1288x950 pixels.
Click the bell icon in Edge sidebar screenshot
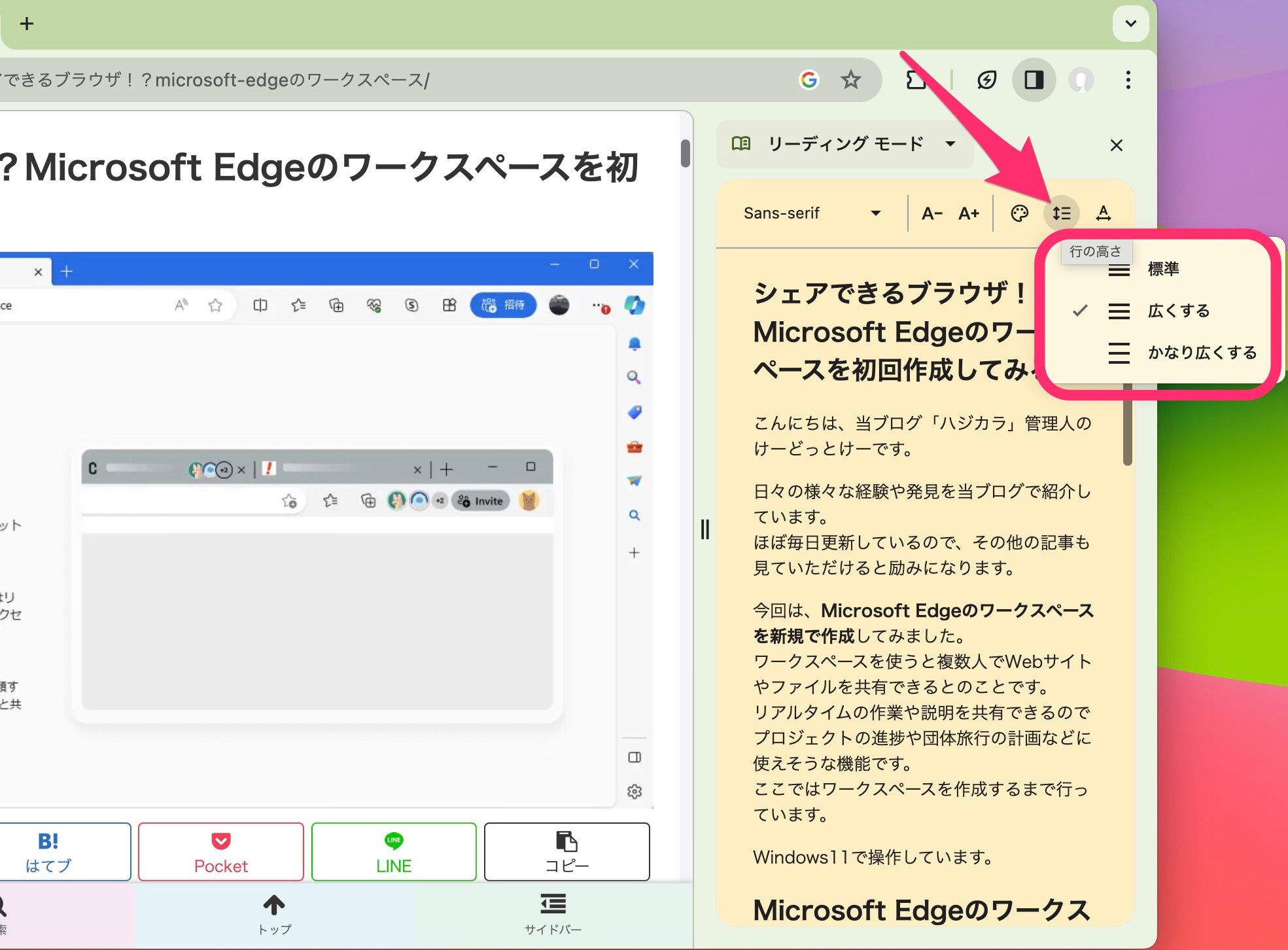(x=635, y=343)
